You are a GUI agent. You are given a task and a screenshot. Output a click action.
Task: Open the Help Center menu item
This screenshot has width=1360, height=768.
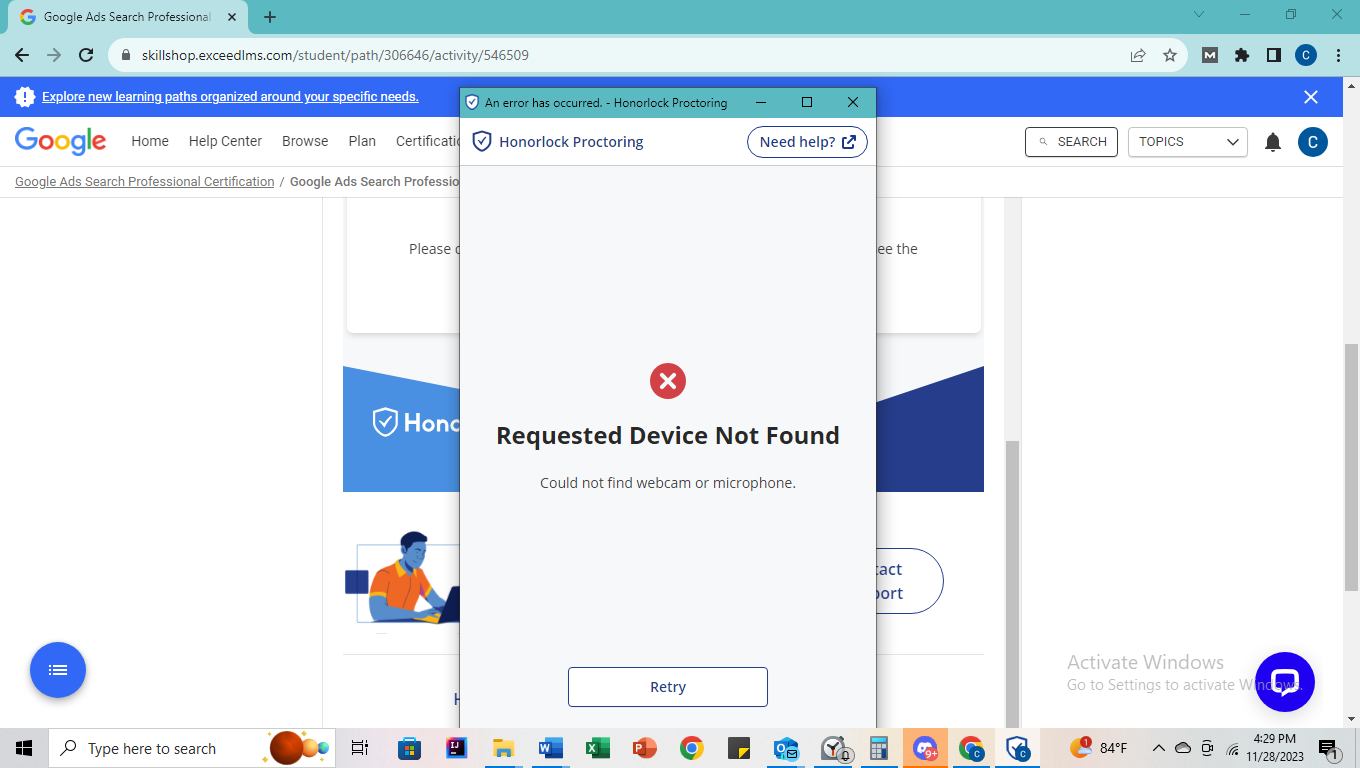pyautogui.click(x=225, y=141)
